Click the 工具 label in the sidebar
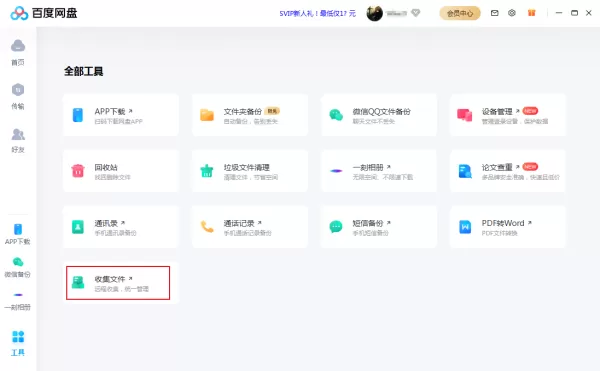This screenshot has width=600, height=371. tap(18, 352)
